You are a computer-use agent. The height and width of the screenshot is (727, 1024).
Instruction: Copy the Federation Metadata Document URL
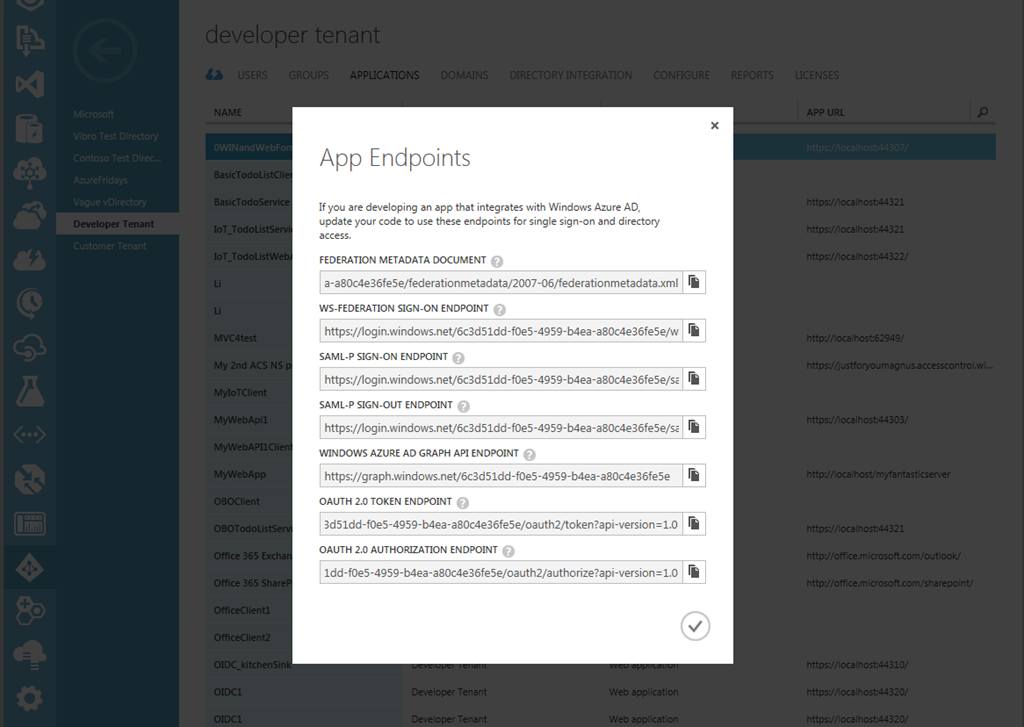click(694, 282)
